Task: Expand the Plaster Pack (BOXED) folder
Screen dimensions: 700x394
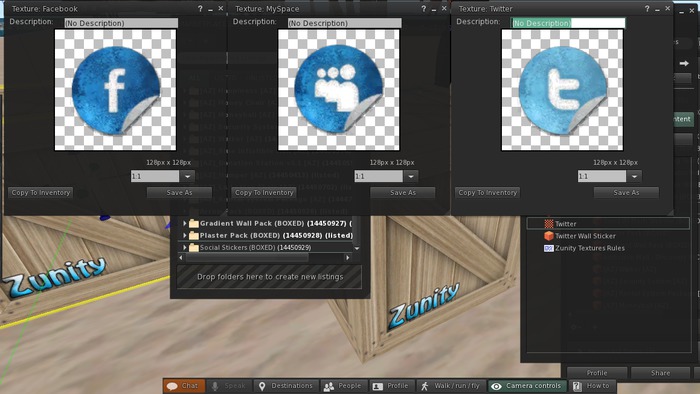Action: coord(185,235)
